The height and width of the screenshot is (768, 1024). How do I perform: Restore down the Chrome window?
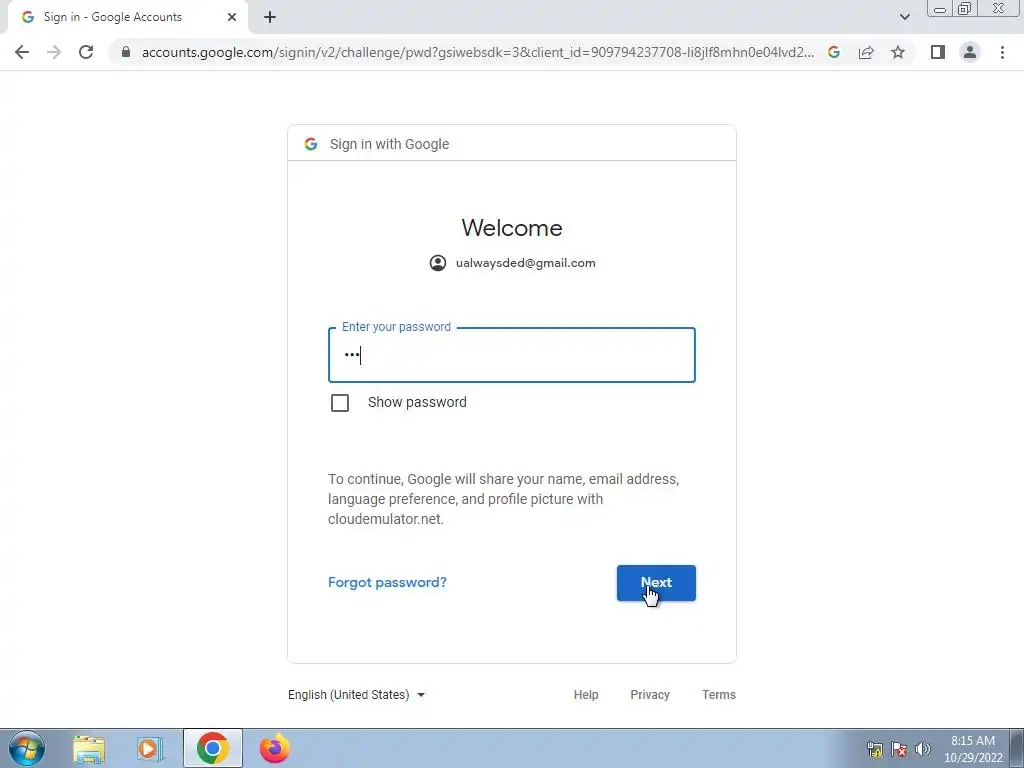point(964,9)
